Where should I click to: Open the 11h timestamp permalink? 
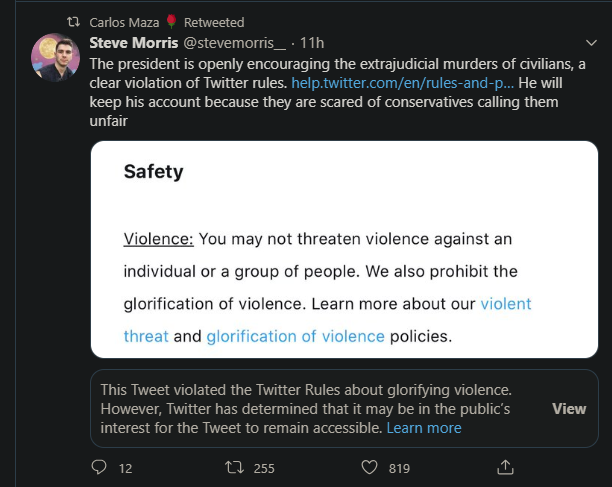(x=312, y=43)
